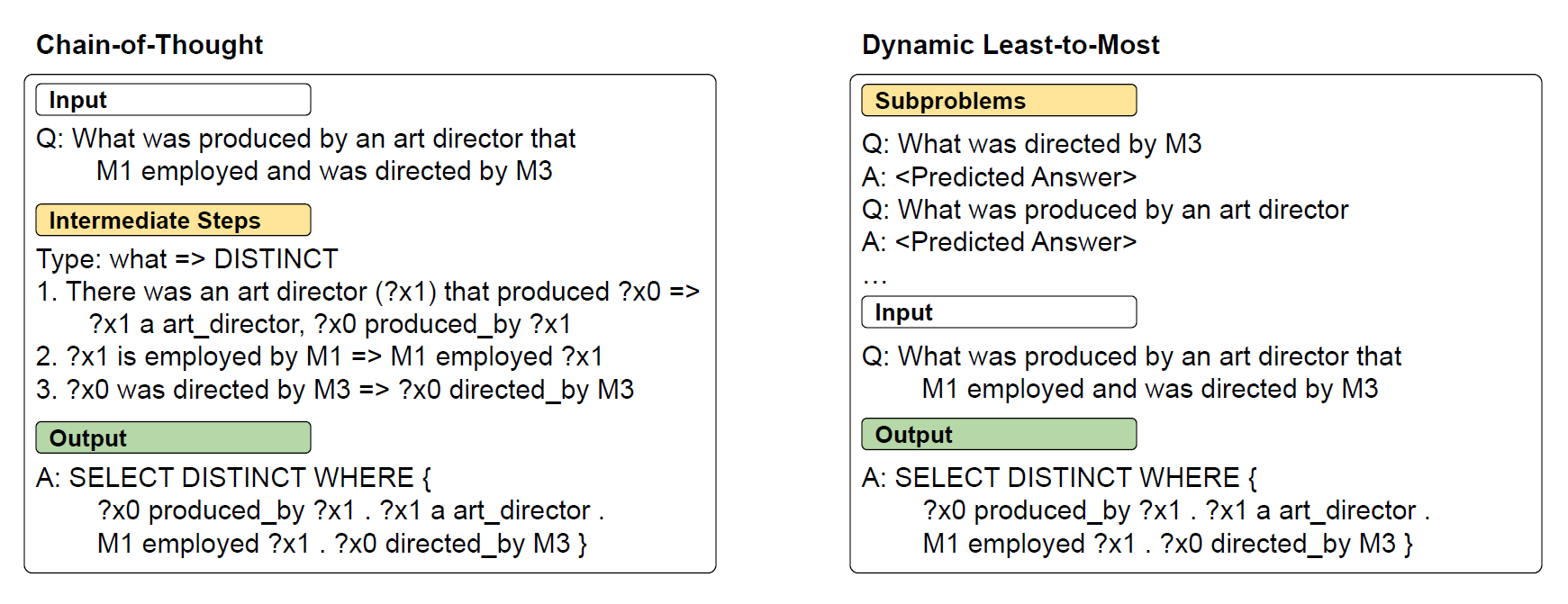Click the left panel input question text

[306, 155]
